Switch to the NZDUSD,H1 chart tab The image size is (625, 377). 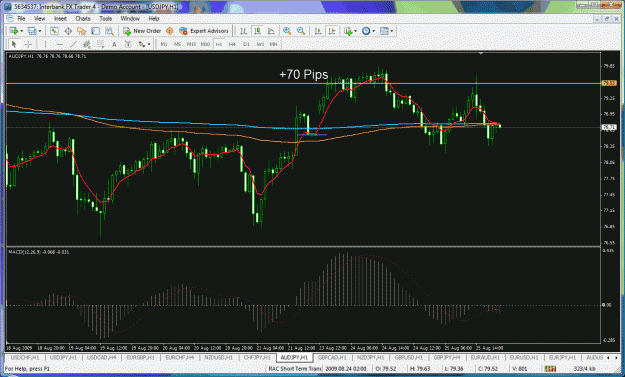218,357
